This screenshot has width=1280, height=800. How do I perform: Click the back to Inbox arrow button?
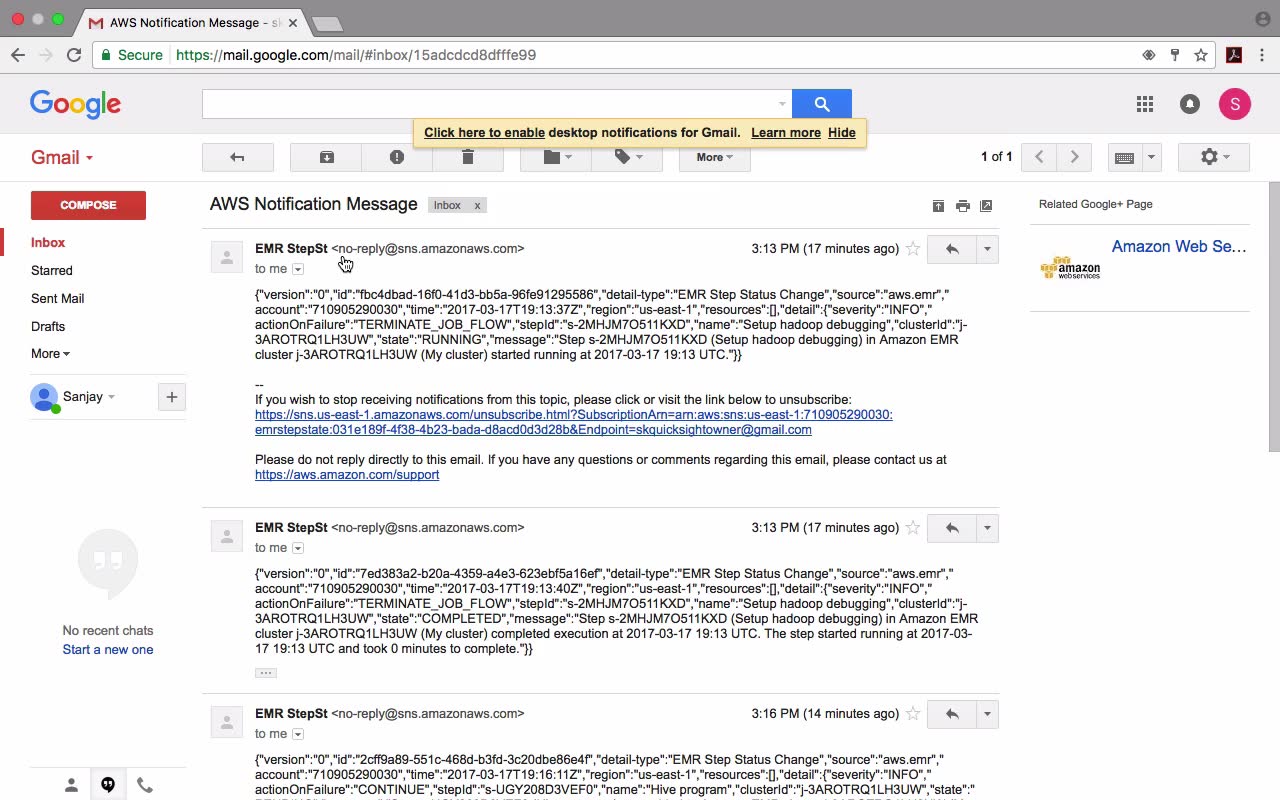(237, 157)
